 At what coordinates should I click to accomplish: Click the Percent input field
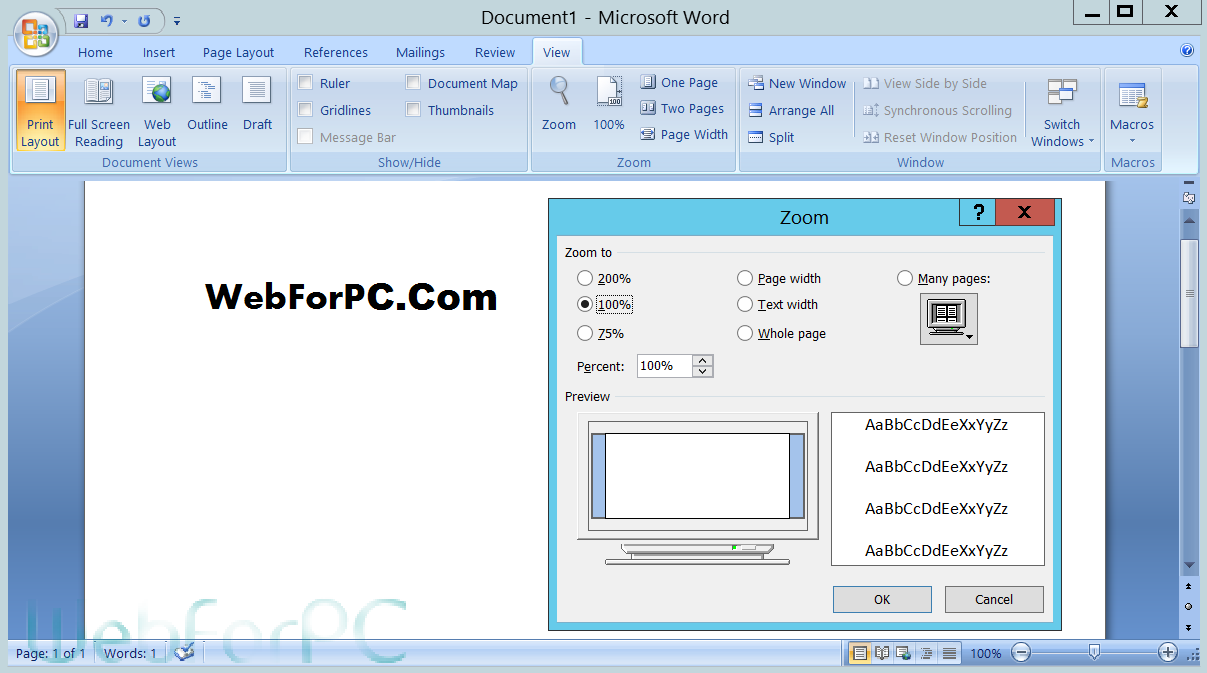[664, 366]
